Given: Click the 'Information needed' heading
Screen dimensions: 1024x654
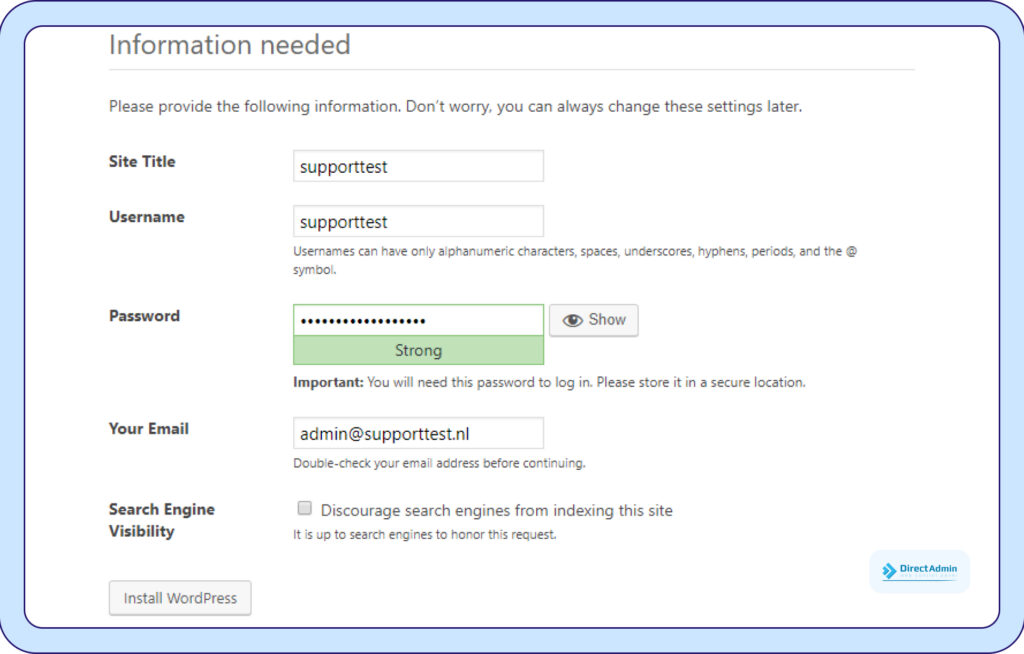Looking at the screenshot, I should click(x=230, y=45).
